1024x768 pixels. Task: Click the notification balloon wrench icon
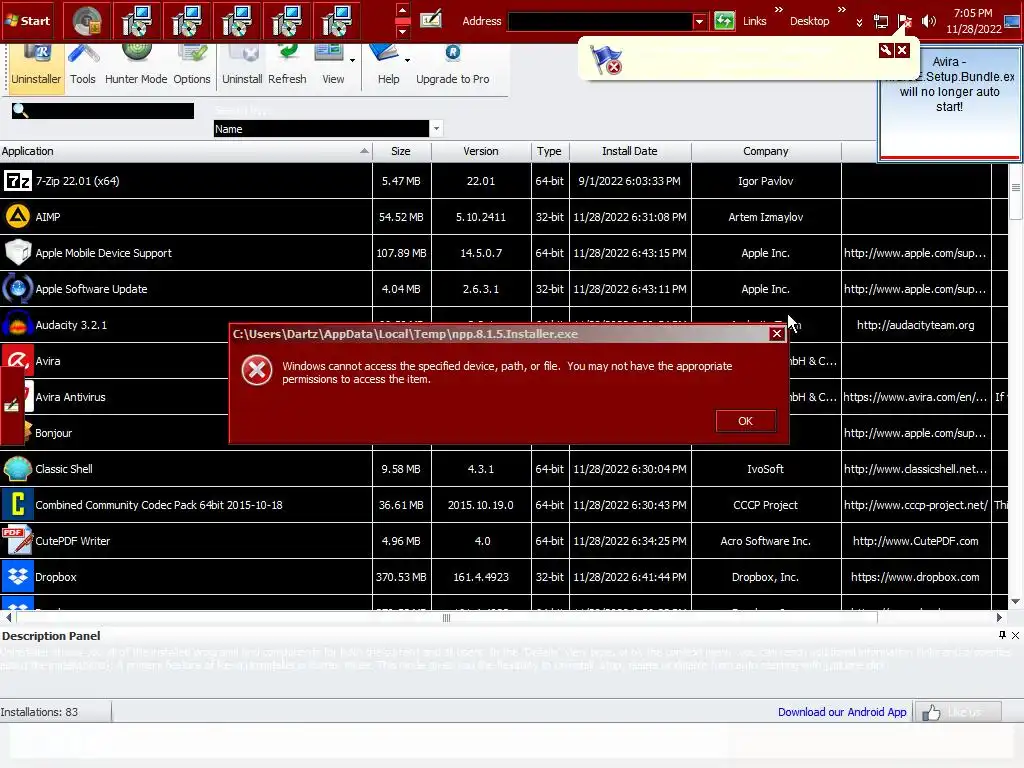point(886,50)
